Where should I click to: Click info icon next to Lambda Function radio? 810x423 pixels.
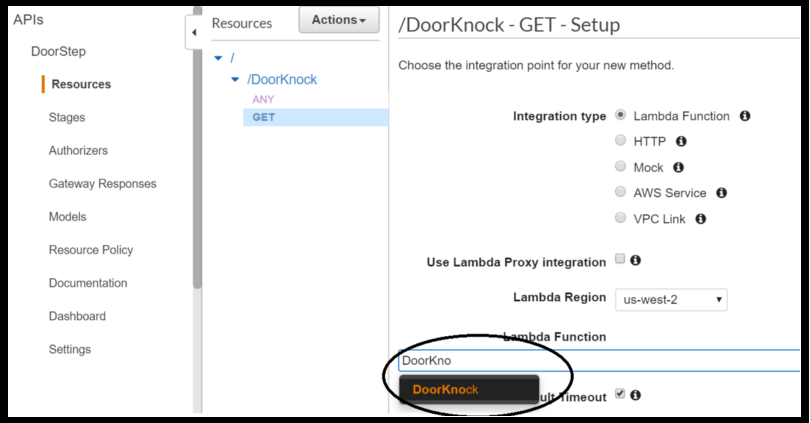click(x=745, y=116)
